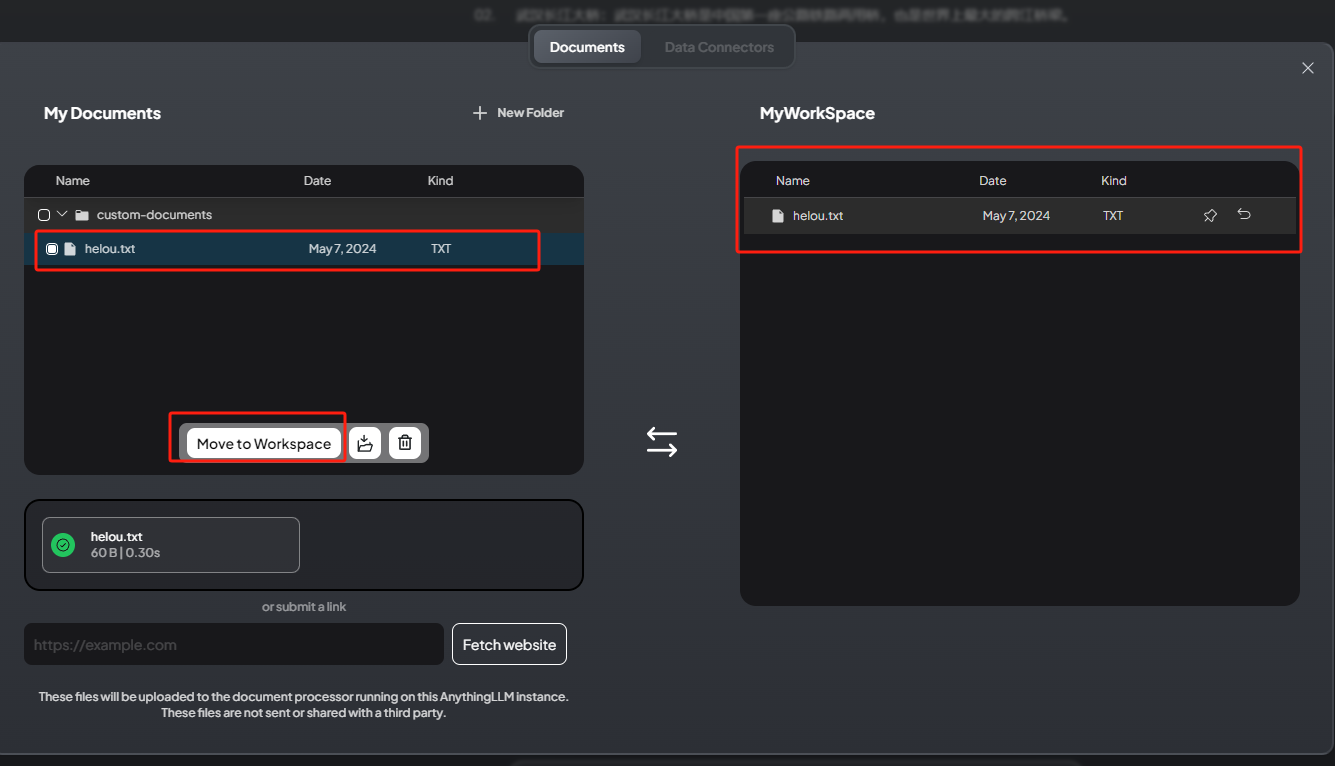The width and height of the screenshot is (1335, 766).
Task: Collapse the custom-documents folder chevron
Action: pyautogui.click(x=62, y=214)
